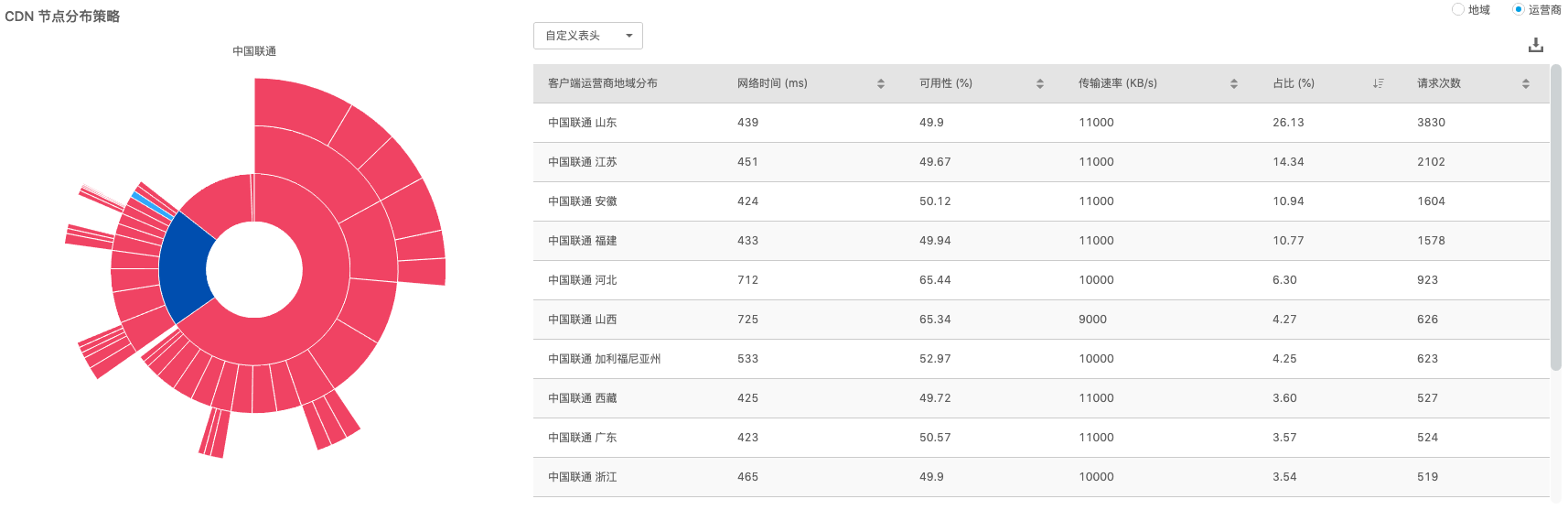The image size is (1568, 510).
Task: Click percentage value 14.34
Action: [1288, 162]
